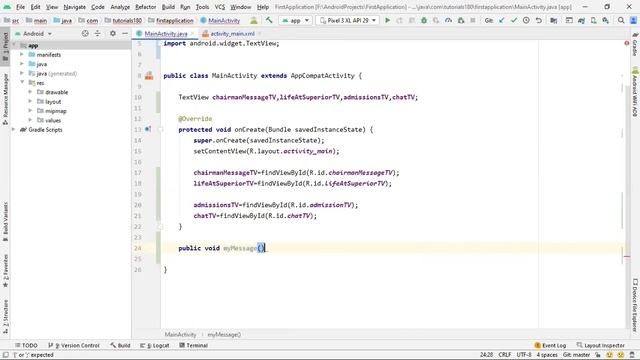The width and height of the screenshot is (640, 360).
Task: Click the Git Rollback undo icon
Action: tap(539, 20)
